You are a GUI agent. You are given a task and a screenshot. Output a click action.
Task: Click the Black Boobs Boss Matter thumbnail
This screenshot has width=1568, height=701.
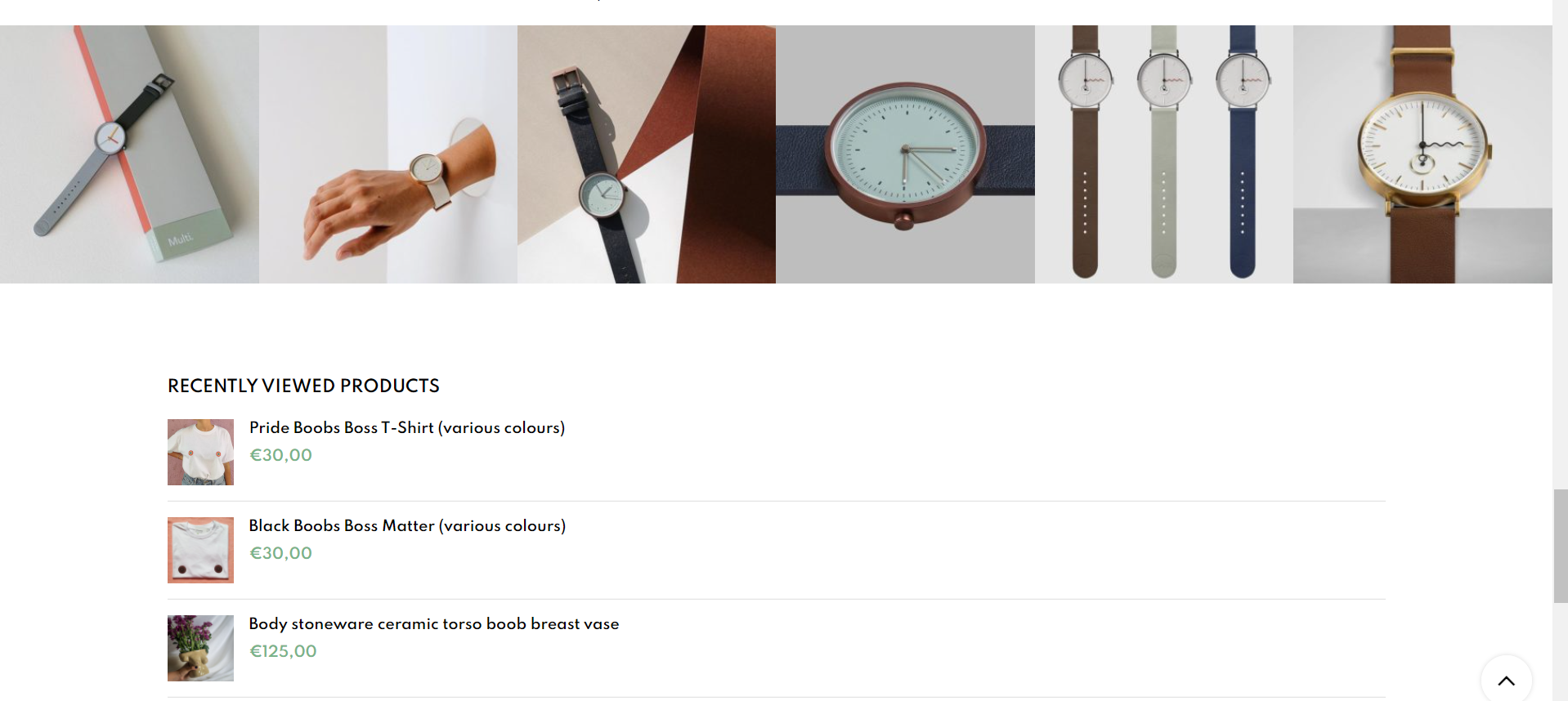click(200, 550)
